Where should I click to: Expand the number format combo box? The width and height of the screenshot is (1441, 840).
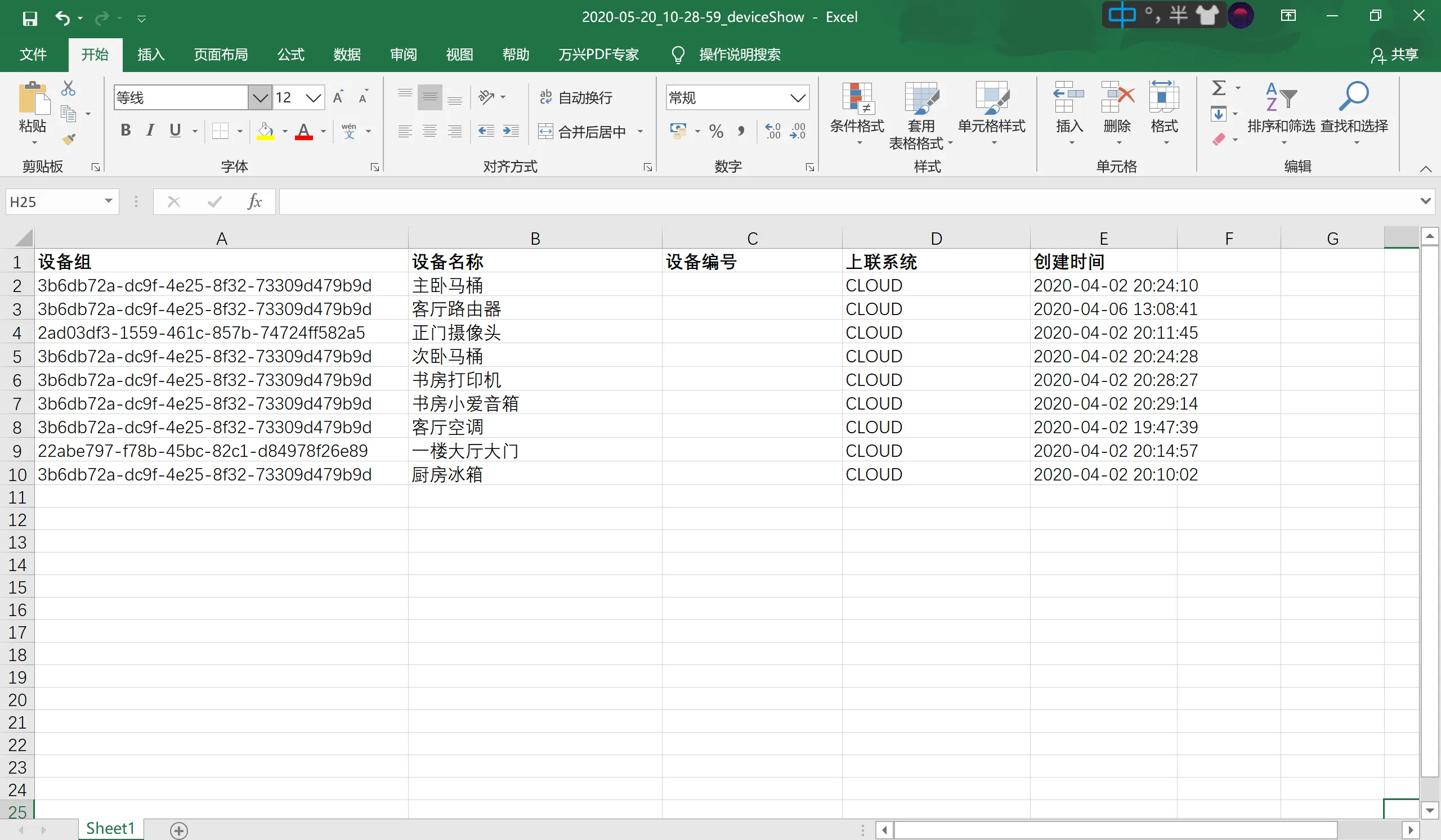(798, 98)
